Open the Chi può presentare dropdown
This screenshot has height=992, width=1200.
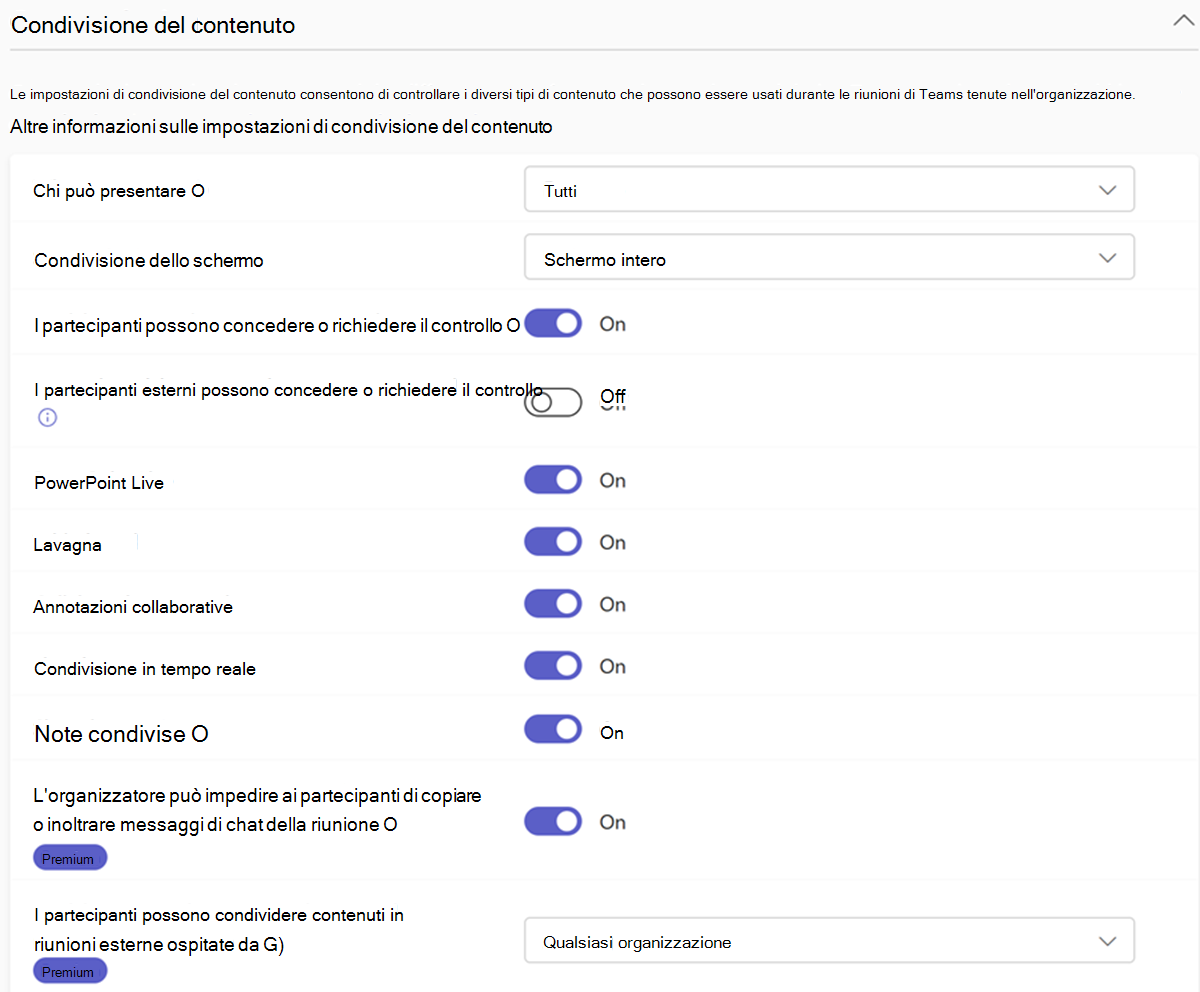tap(829, 190)
